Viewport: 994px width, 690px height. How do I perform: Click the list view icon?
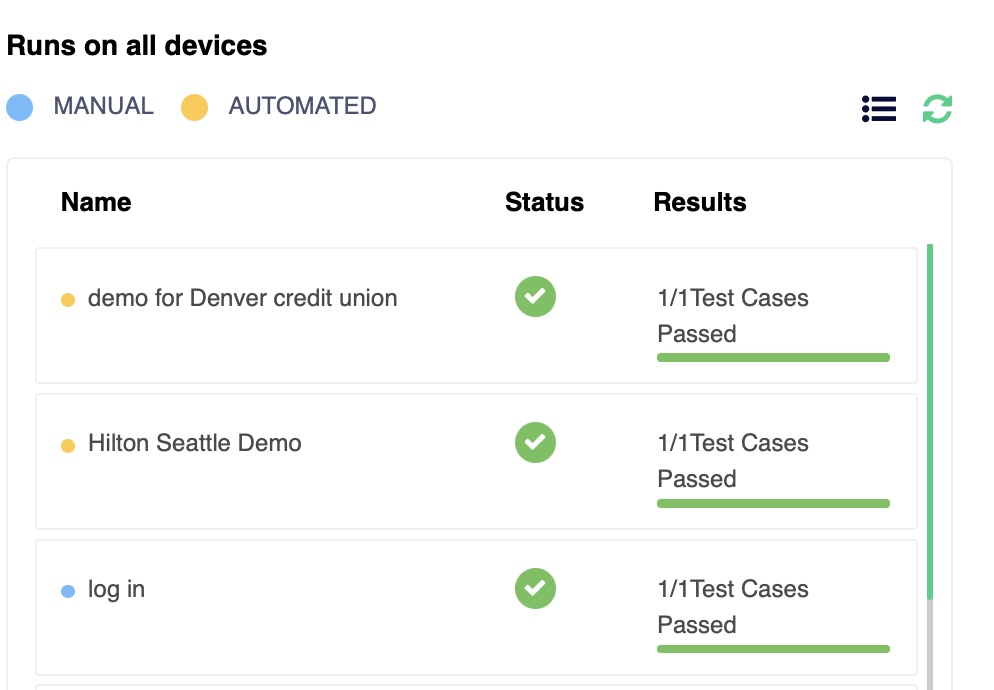[878, 108]
